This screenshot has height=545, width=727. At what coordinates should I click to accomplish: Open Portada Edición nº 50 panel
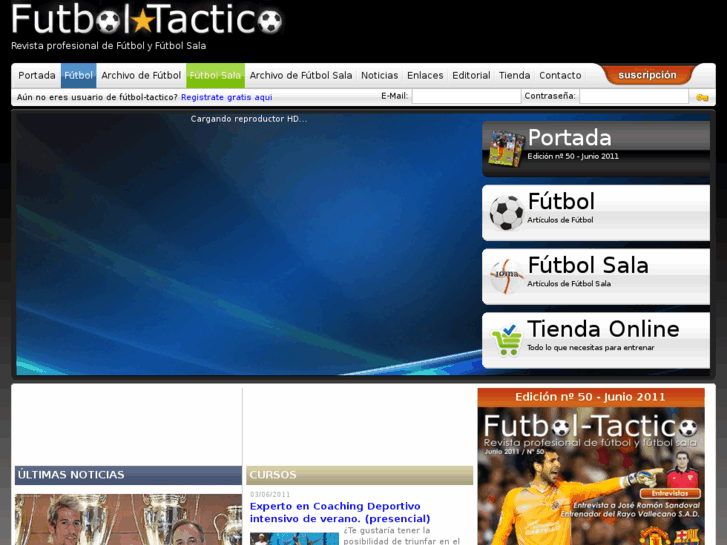pyautogui.click(x=596, y=149)
